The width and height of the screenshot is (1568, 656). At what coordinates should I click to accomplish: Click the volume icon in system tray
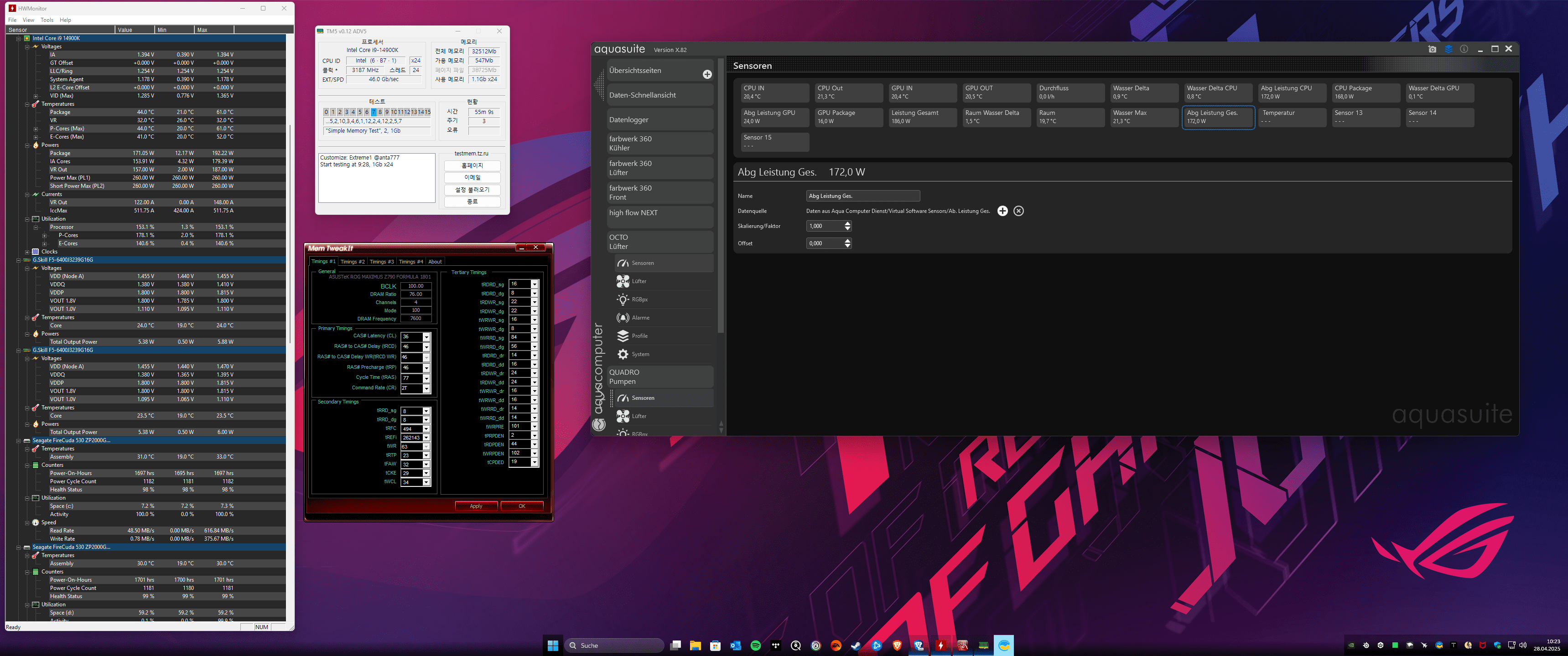coord(1523,645)
